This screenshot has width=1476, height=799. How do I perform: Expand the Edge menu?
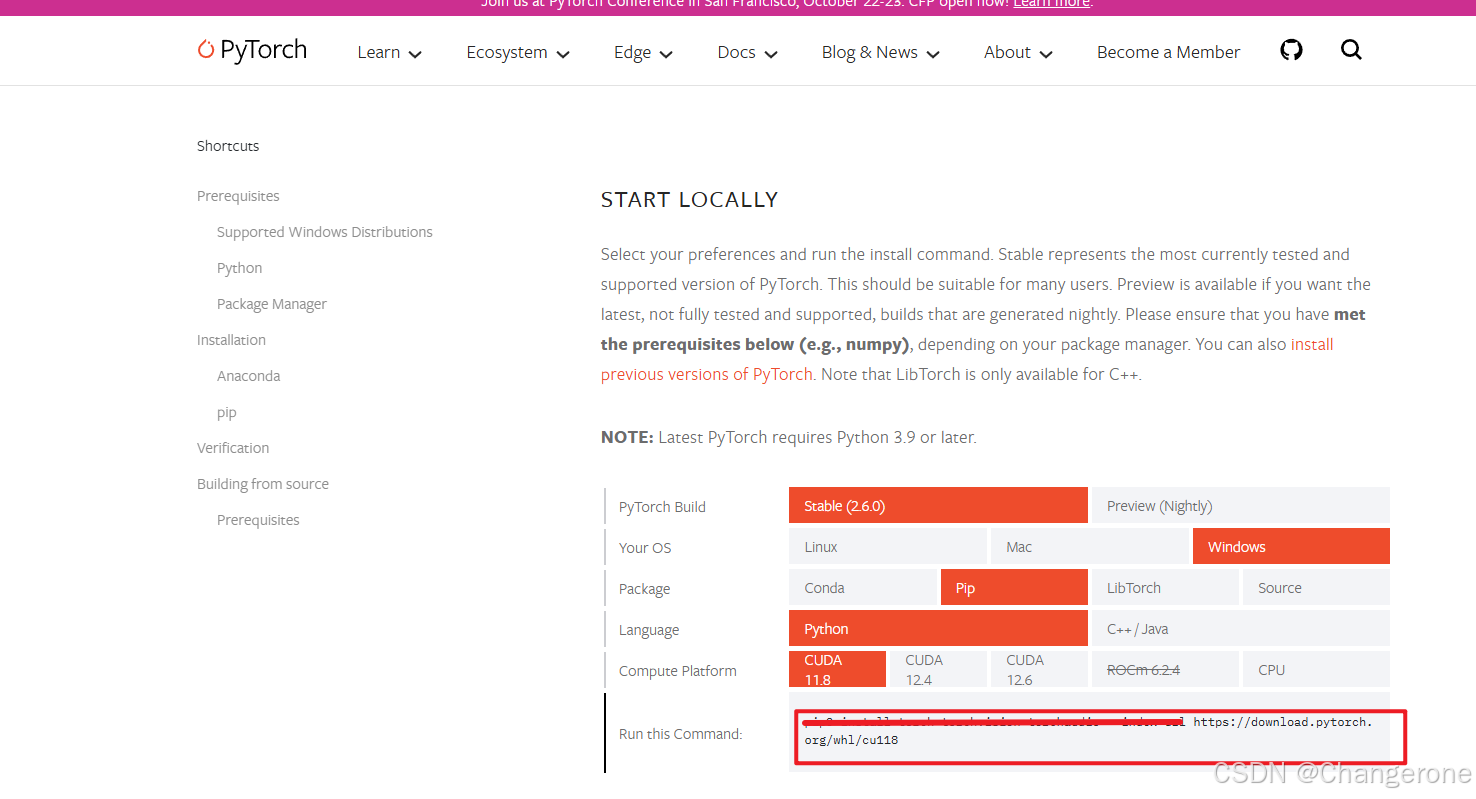pos(643,52)
